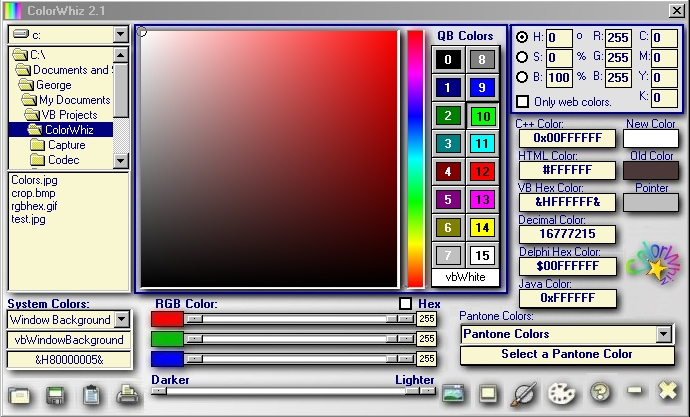Open the painter's palette icon
The height and width of the screenshot is (417, 690).
[563, 393]
